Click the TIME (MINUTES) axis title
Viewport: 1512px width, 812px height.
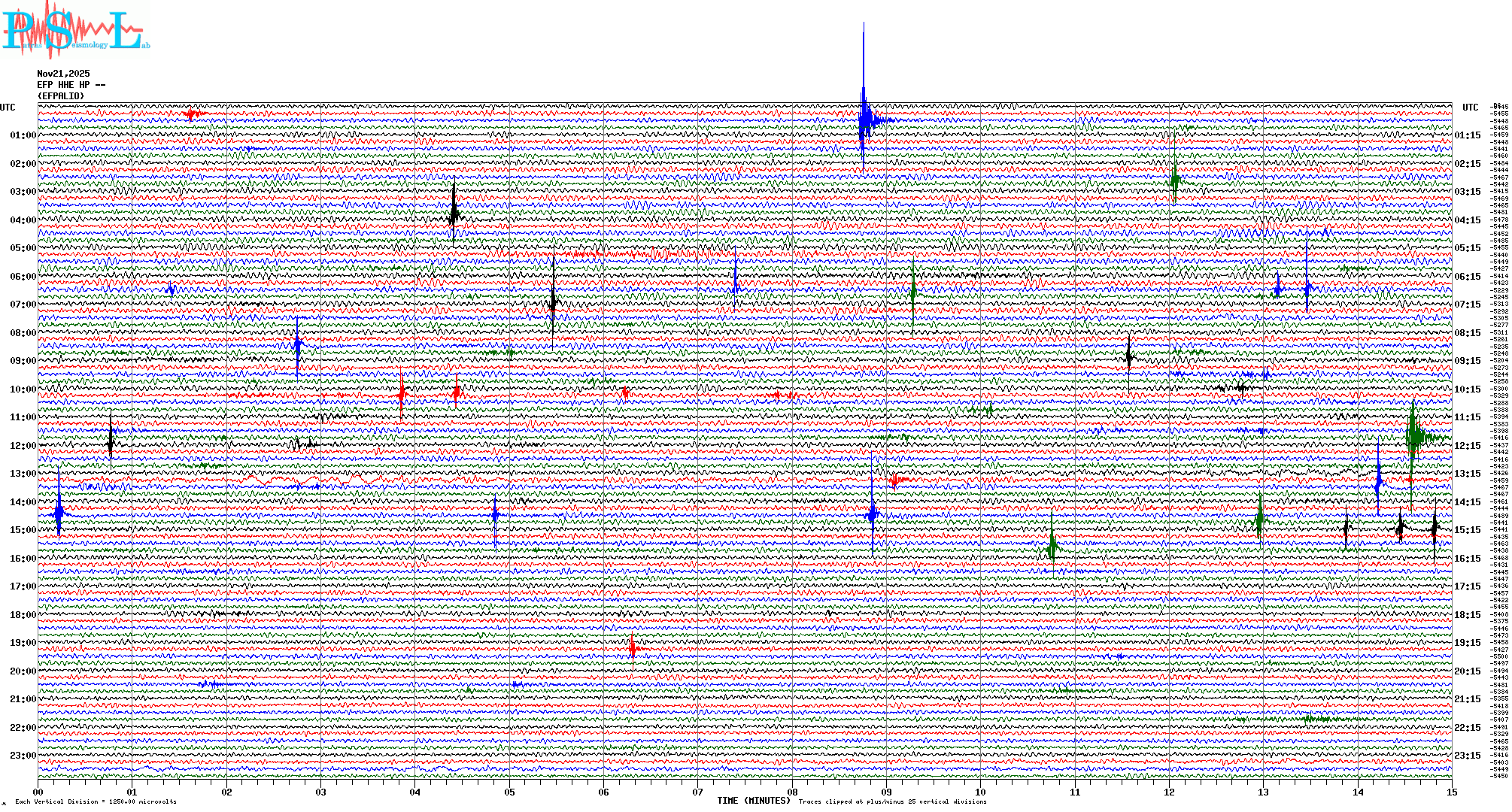(754, 801)
